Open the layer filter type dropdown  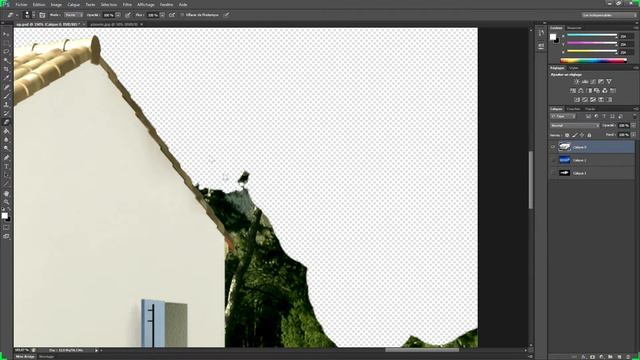coord(563,117)
